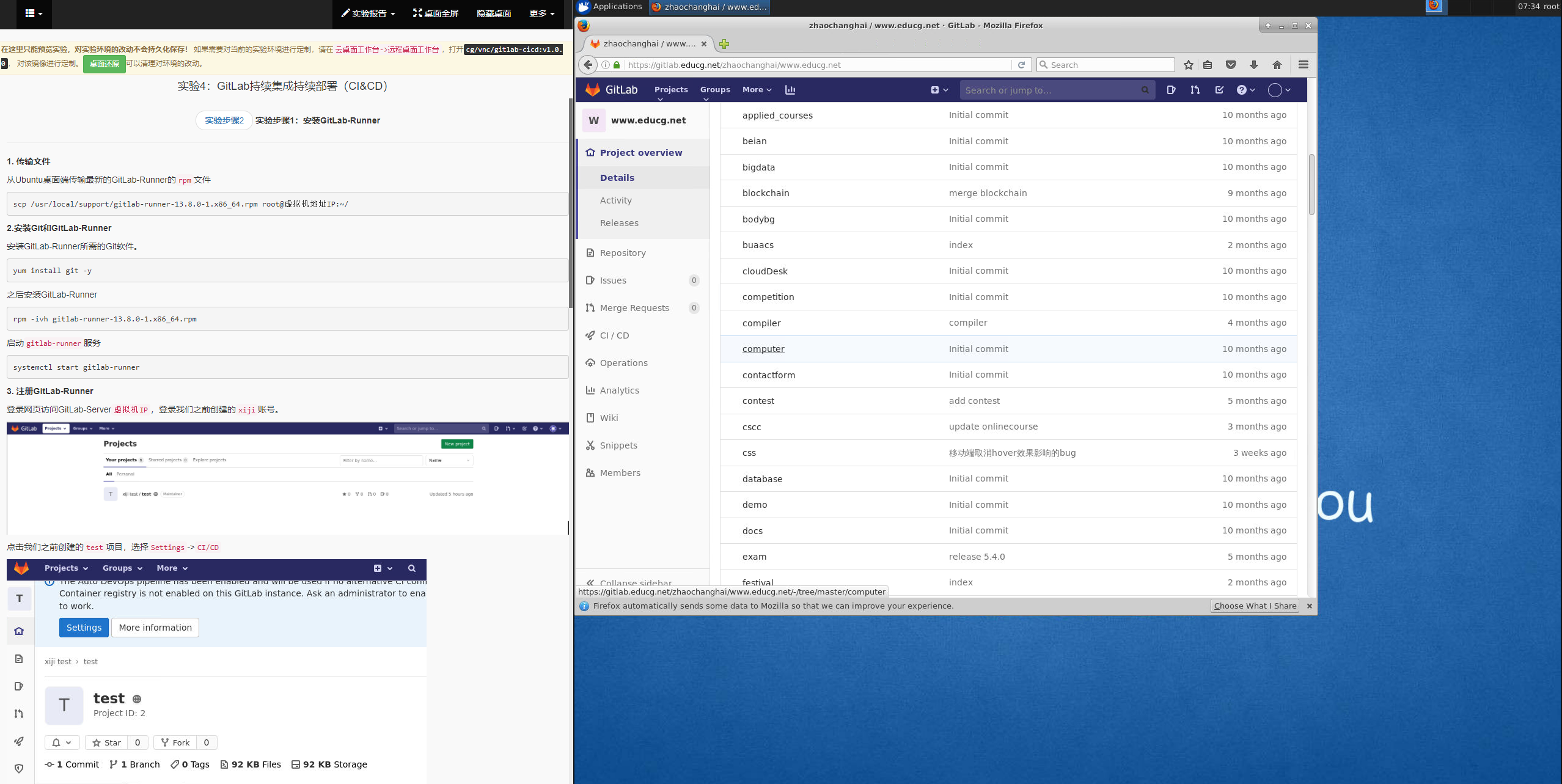Click the Firefox bookmark star icon
Screen dimensions: 1562x784
point(1188,65)
